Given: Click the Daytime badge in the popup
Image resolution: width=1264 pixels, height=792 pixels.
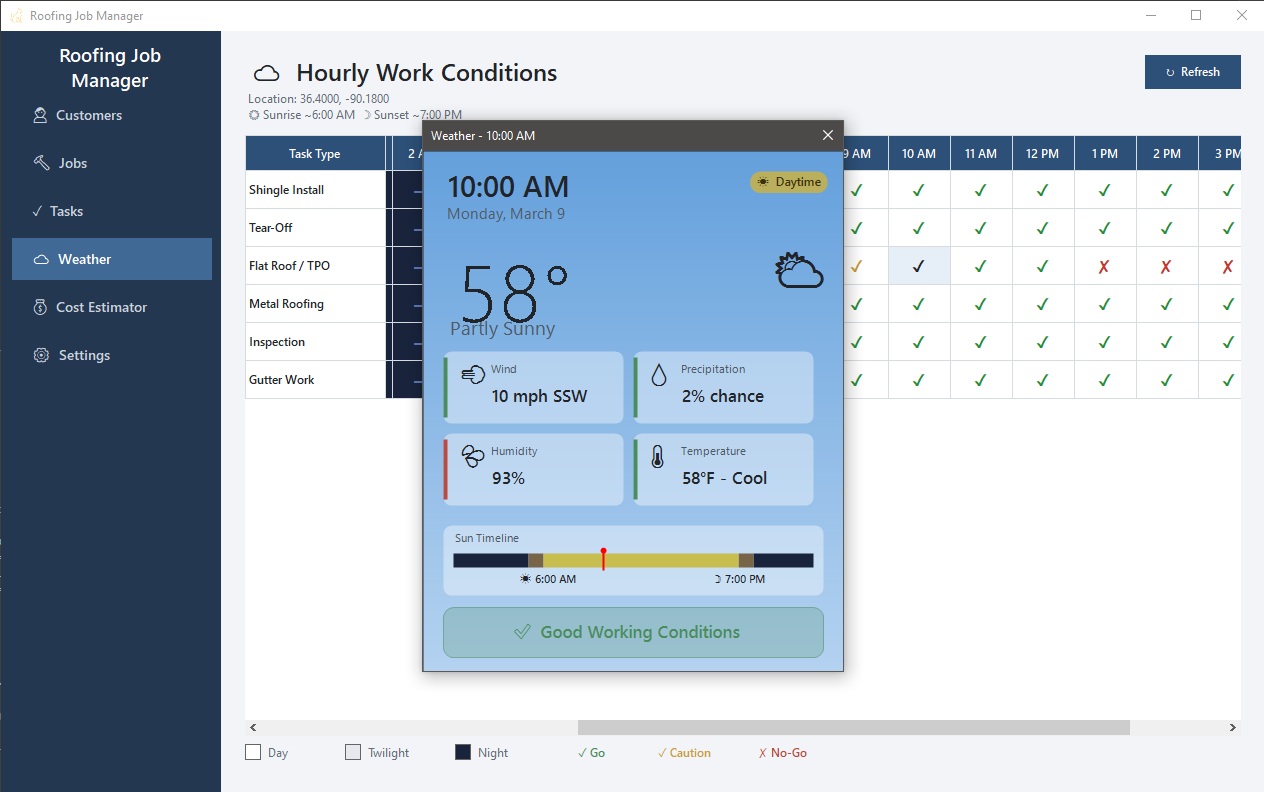Looking at the screenshot, I should tap(789, 182).
